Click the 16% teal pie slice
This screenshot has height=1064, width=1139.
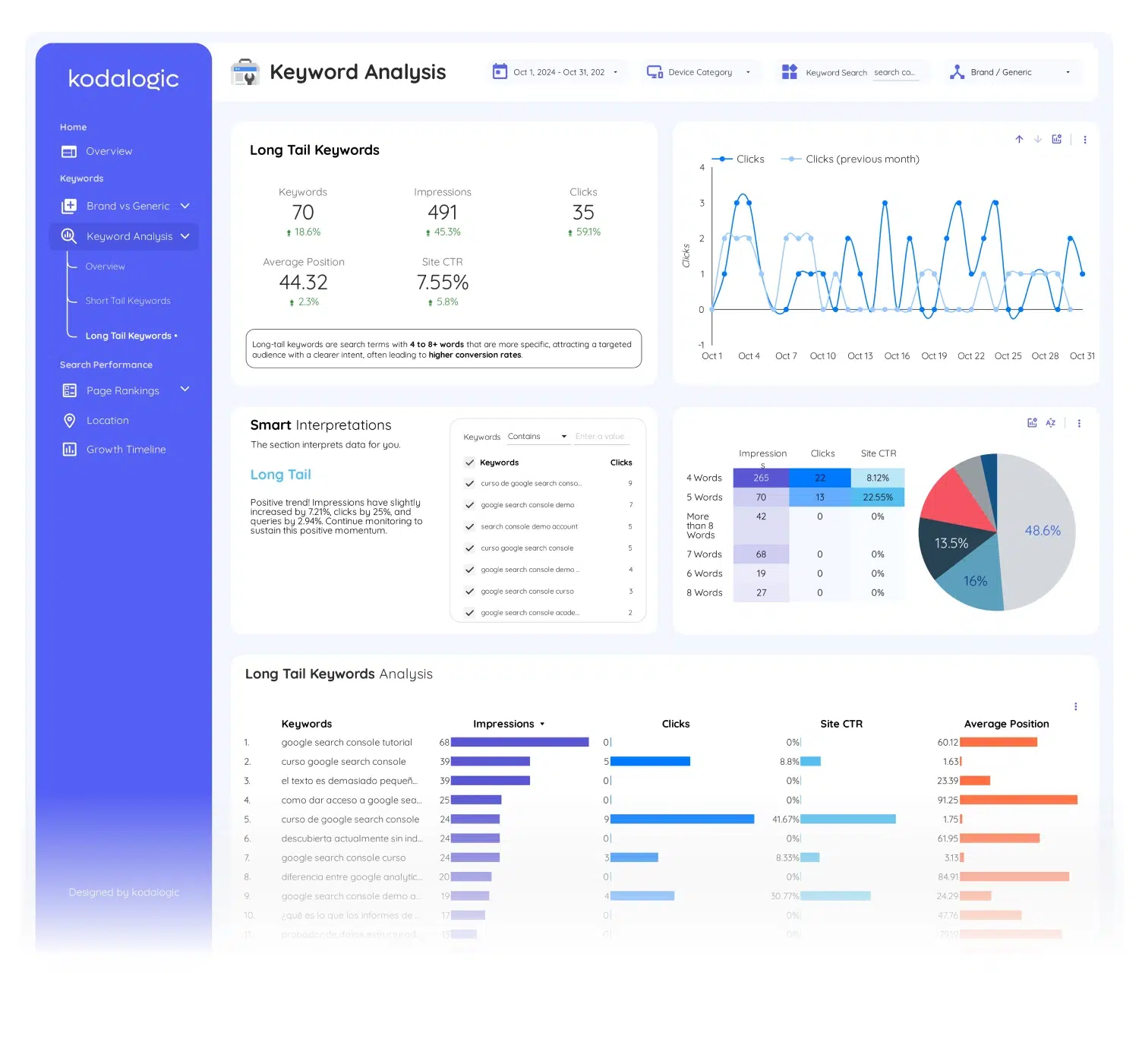(976, 581)
